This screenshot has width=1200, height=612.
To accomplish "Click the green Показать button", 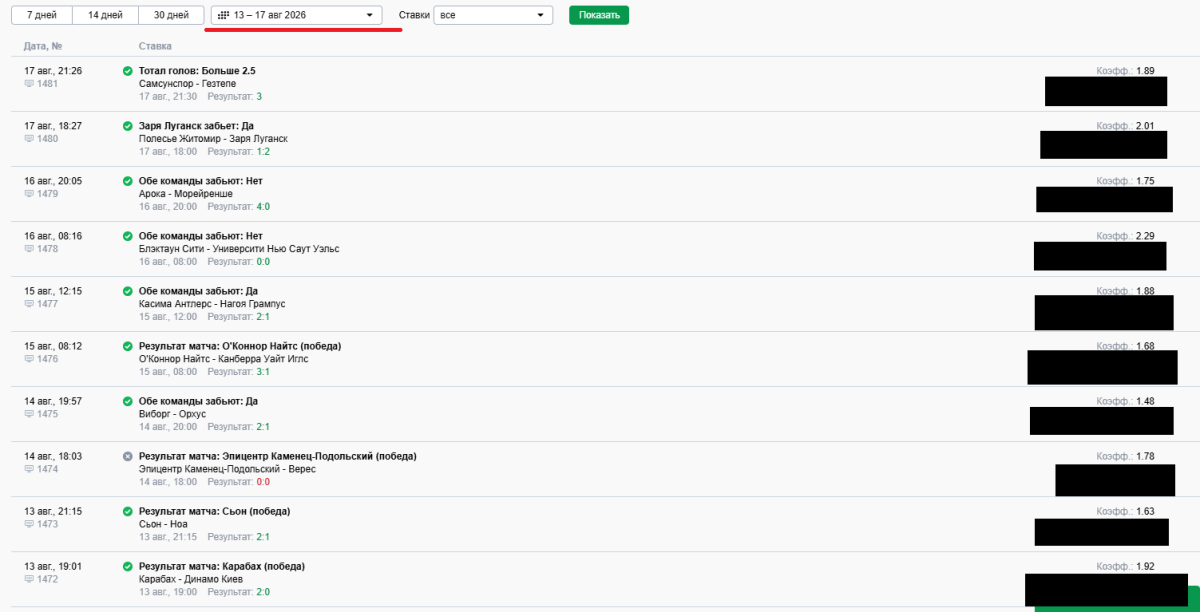I will click(599, 16).
